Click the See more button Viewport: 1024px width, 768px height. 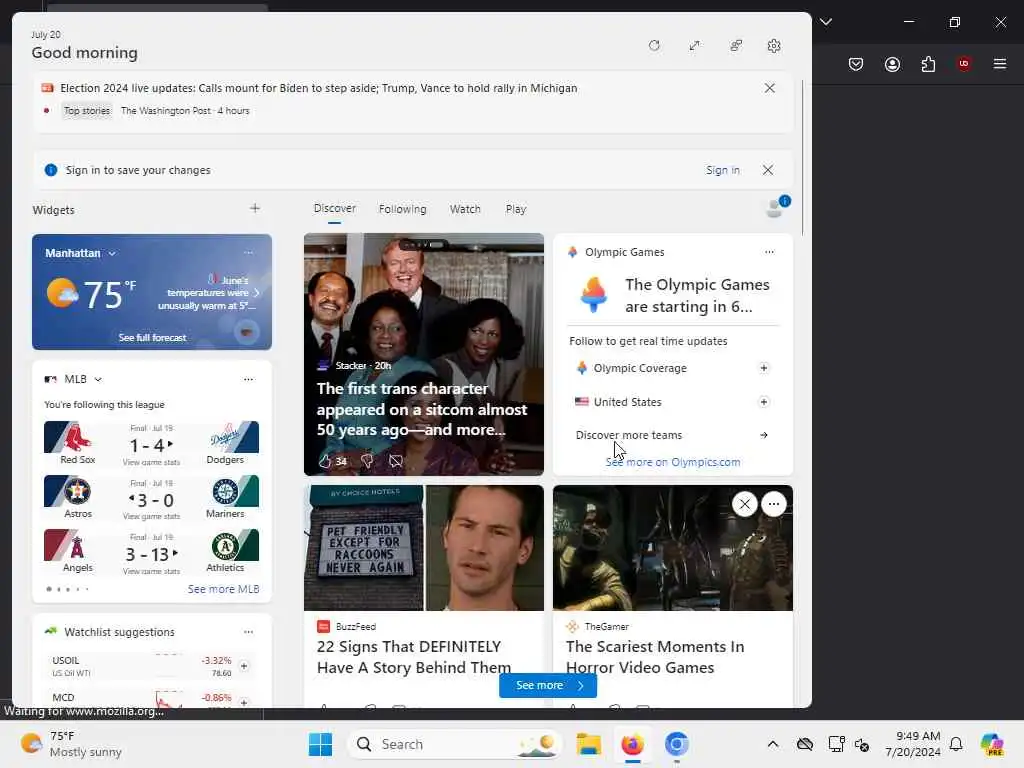point(547,685)
